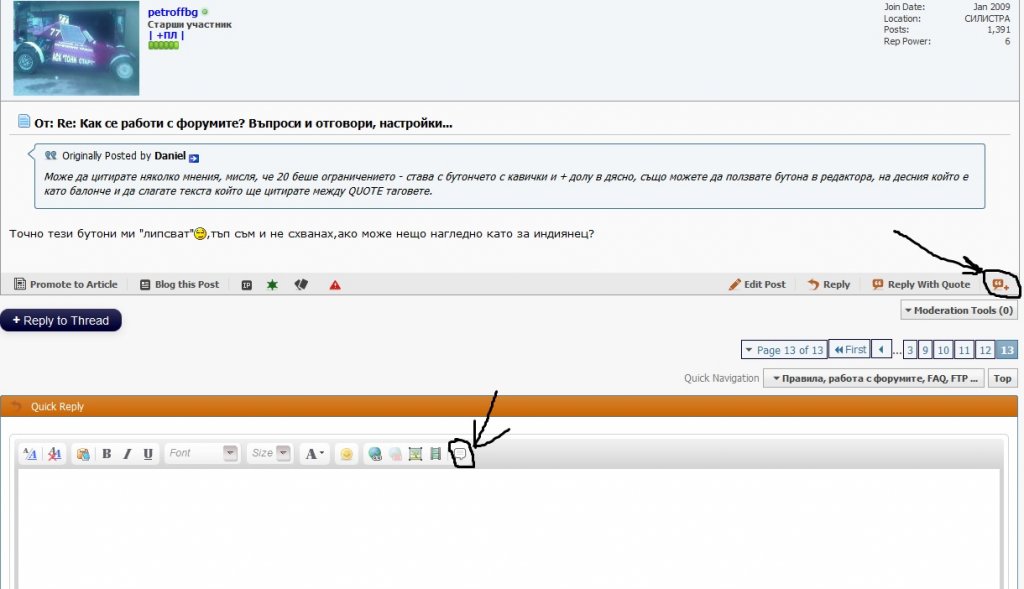Click the green star reputation icon
The width and height of the screenshot is (1024, 589).
272,285
